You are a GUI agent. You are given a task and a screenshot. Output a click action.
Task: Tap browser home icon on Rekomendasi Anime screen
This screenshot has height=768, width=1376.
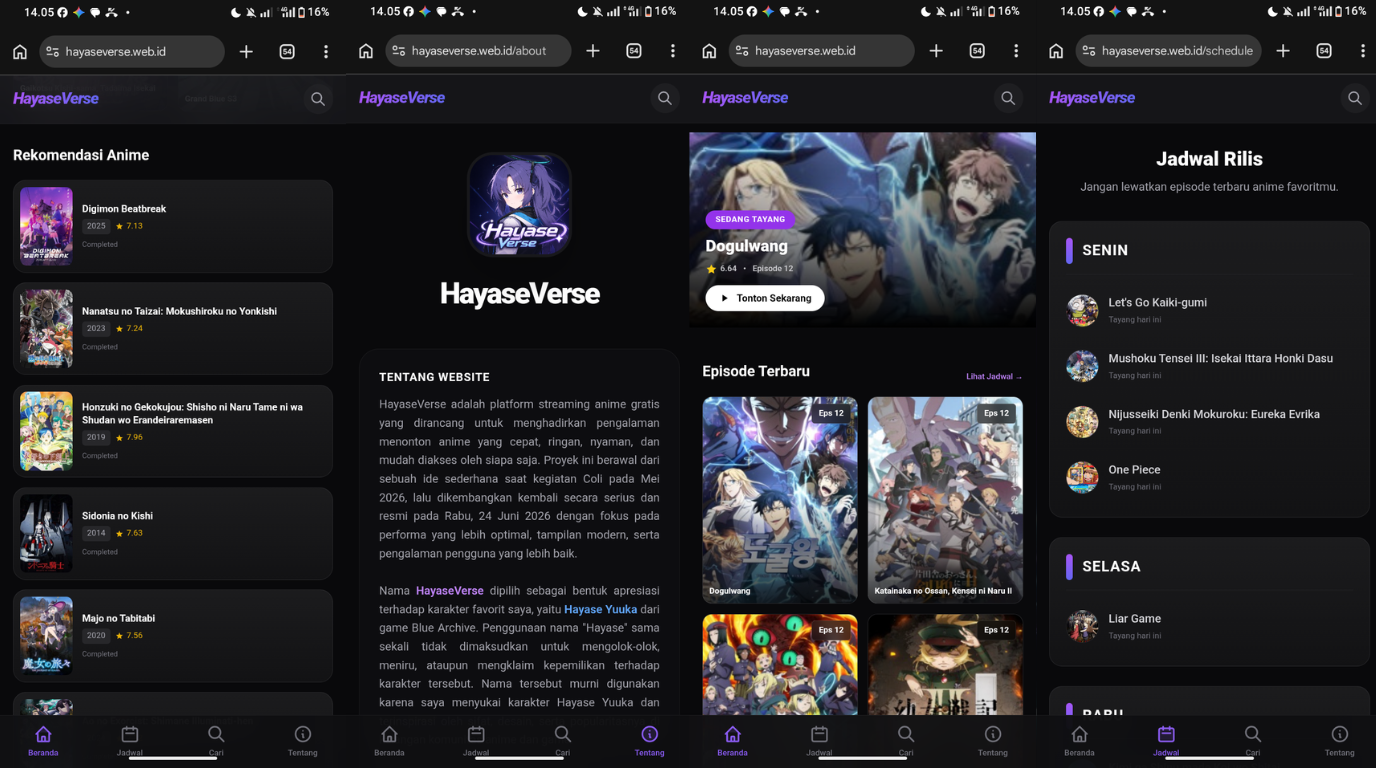pyautogui.click(x=20, y=51)
